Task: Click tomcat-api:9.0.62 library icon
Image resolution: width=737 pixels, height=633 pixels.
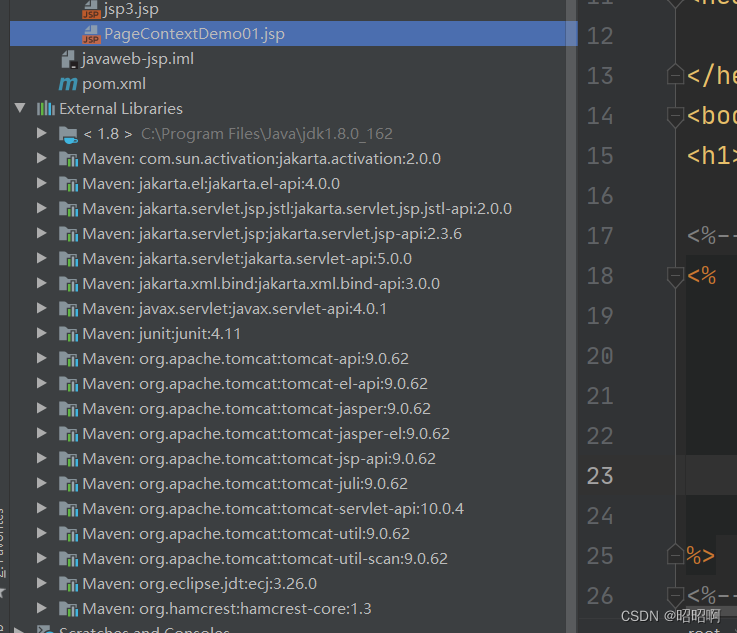Action: tap(69, 359)
